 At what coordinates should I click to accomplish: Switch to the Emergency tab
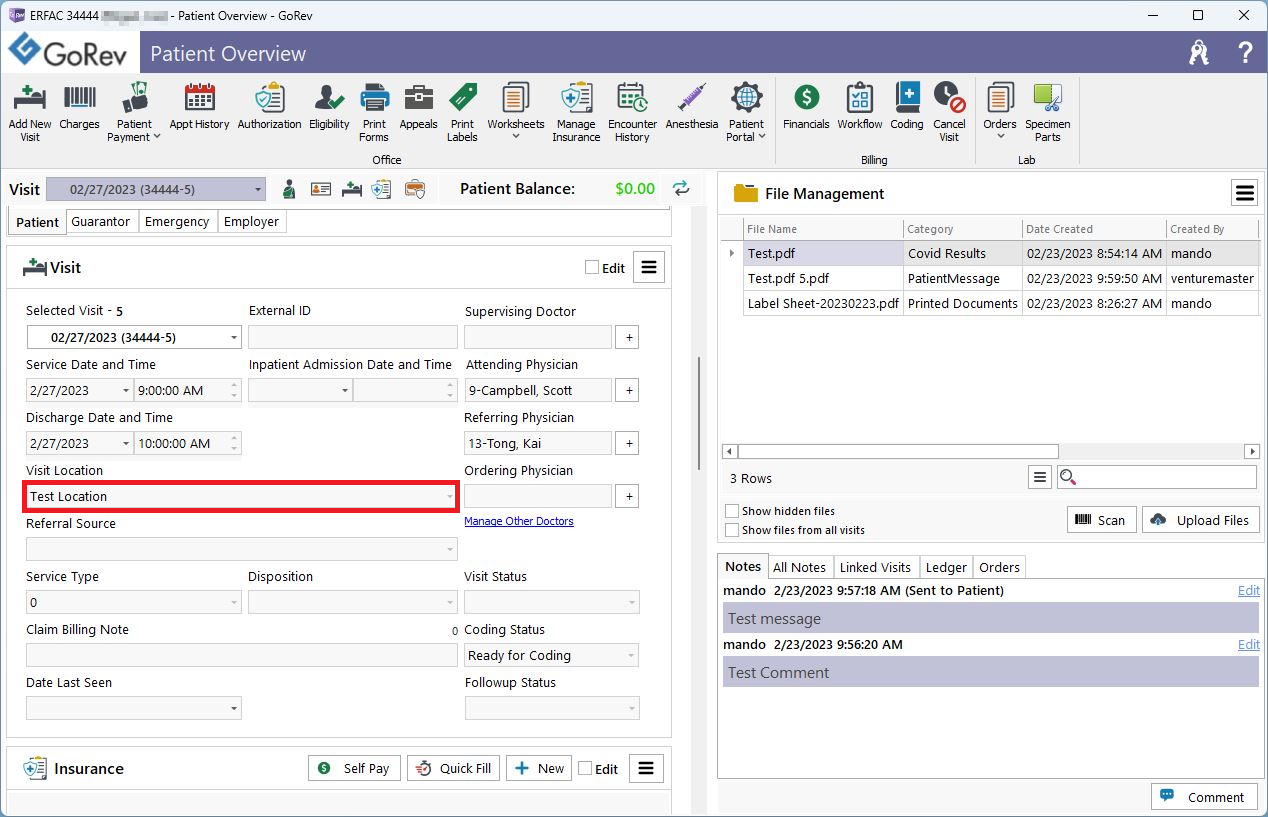pos(177,222)
